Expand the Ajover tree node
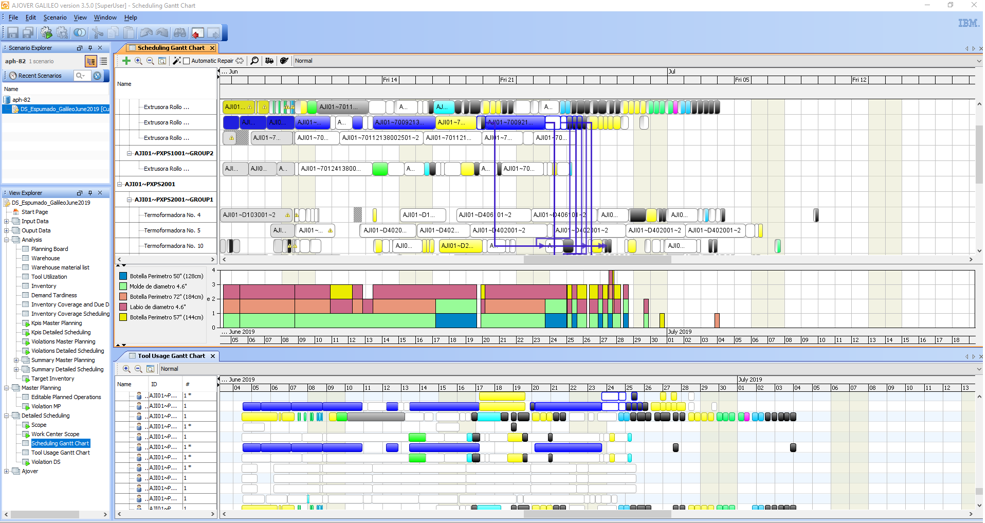 tap(6, 471)
